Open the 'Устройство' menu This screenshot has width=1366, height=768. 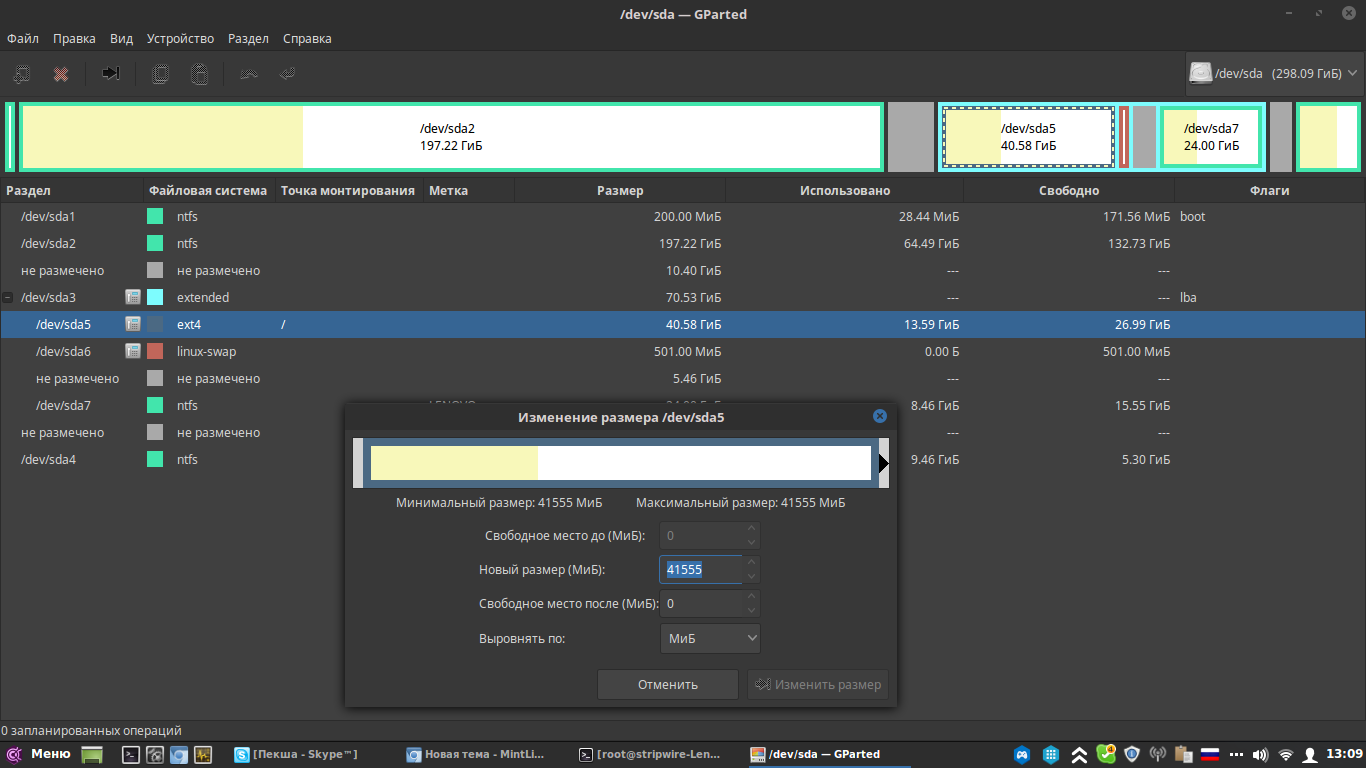[180, 39]
